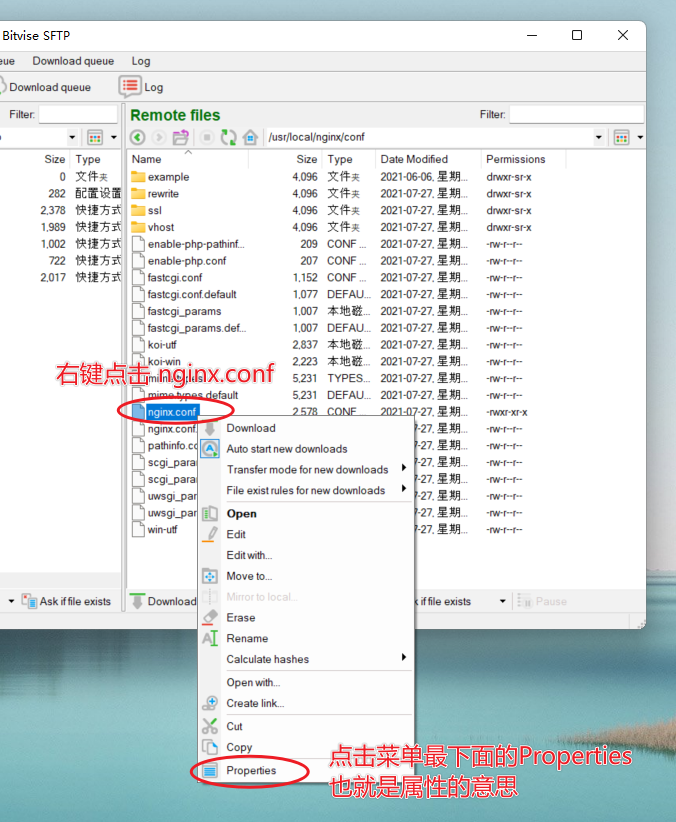Click the local pane view mode grid icon
676x822 pixels.
point(95,137)
